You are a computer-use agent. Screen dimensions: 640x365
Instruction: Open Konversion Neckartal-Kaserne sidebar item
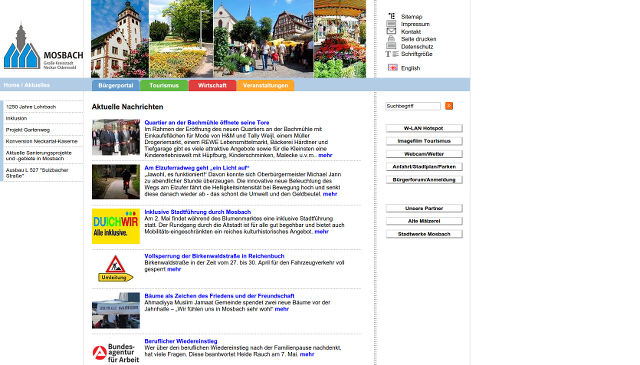click(43, 141)
